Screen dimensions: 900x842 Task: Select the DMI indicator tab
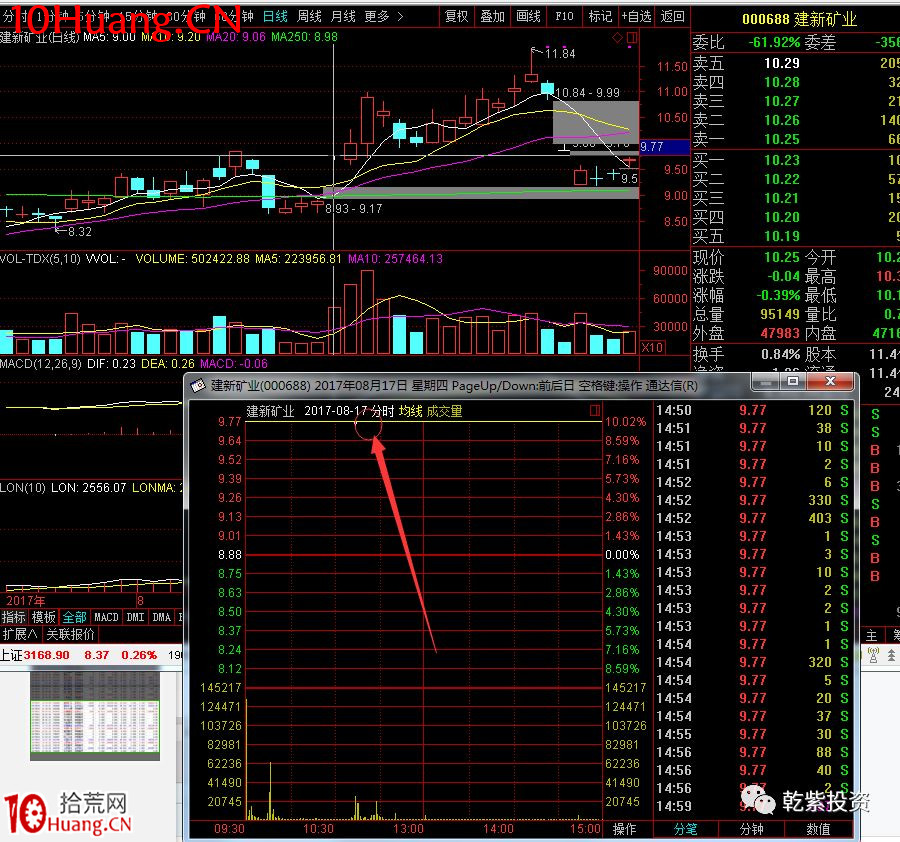[135, 617]
